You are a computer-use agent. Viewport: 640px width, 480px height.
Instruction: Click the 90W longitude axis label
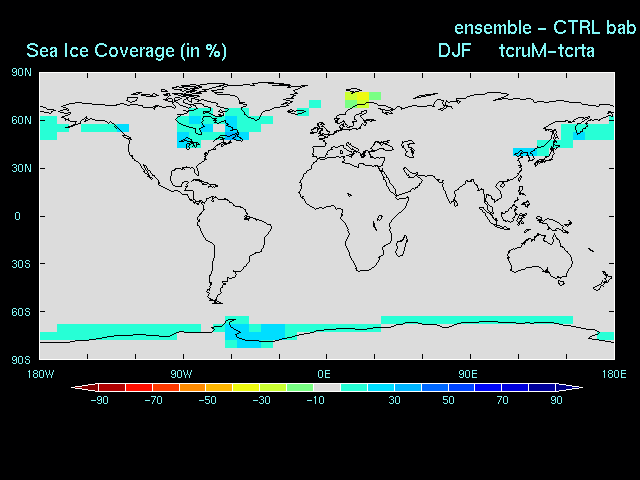tap(181, 374)
